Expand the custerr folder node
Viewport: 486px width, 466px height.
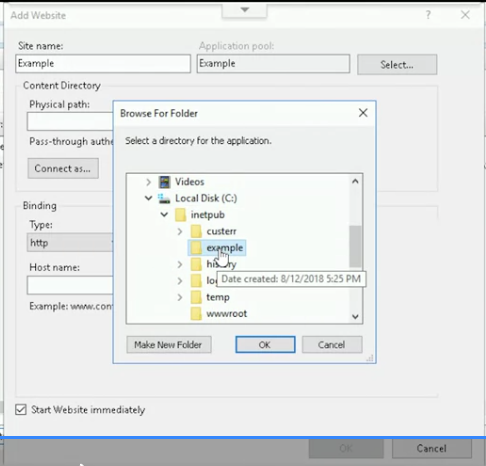pyautogui.click(x=180, y=231)
